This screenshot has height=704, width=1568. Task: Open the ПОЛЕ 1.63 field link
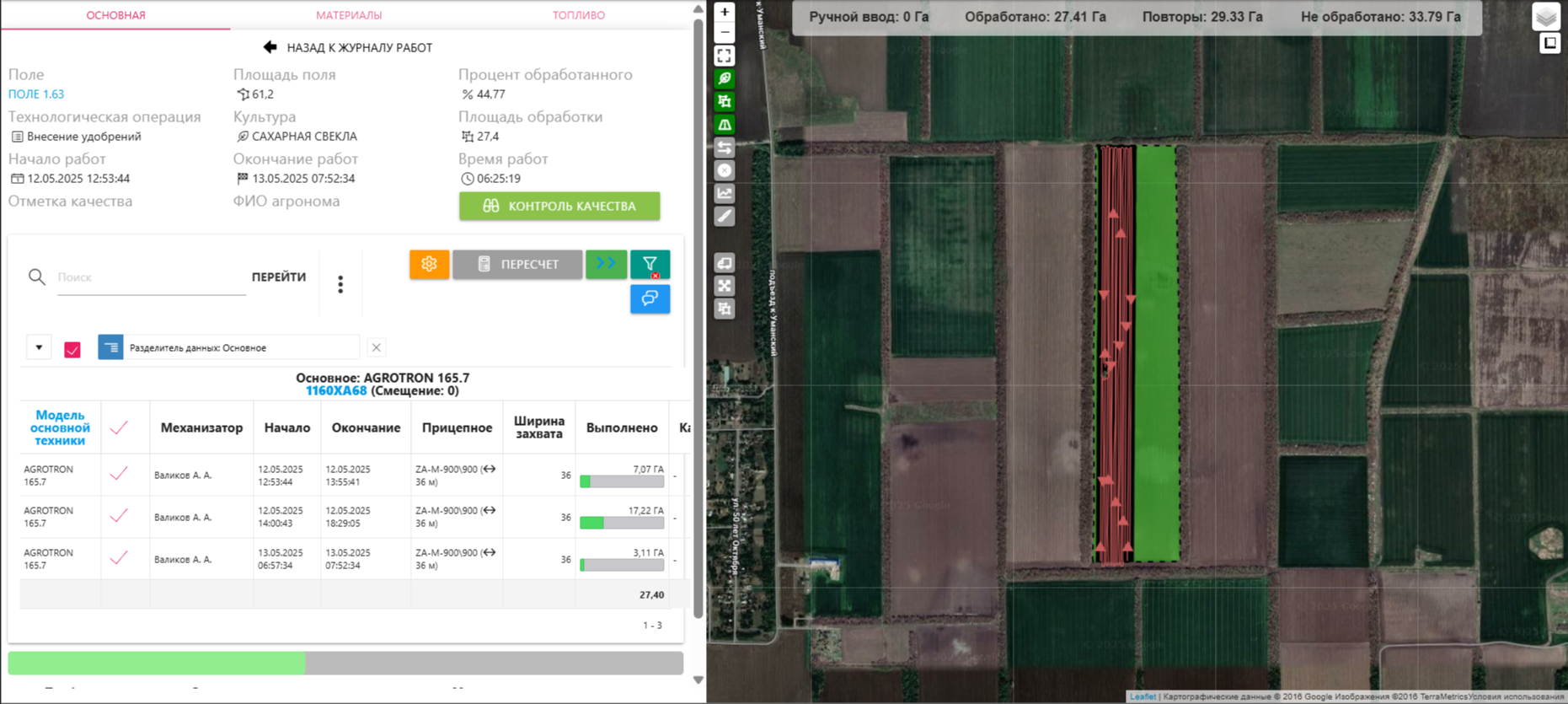click(36, 94)
